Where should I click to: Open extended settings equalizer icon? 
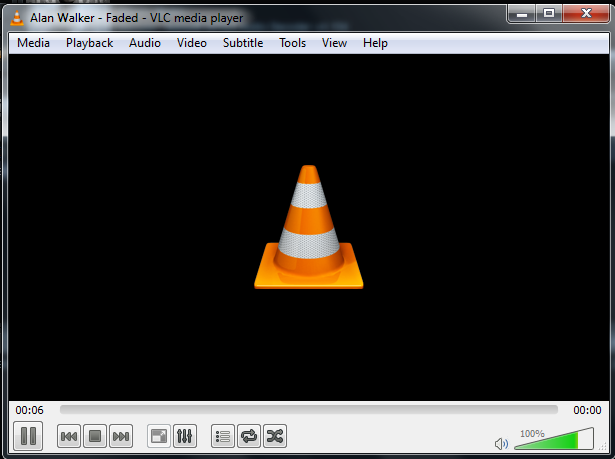[185, 436]
